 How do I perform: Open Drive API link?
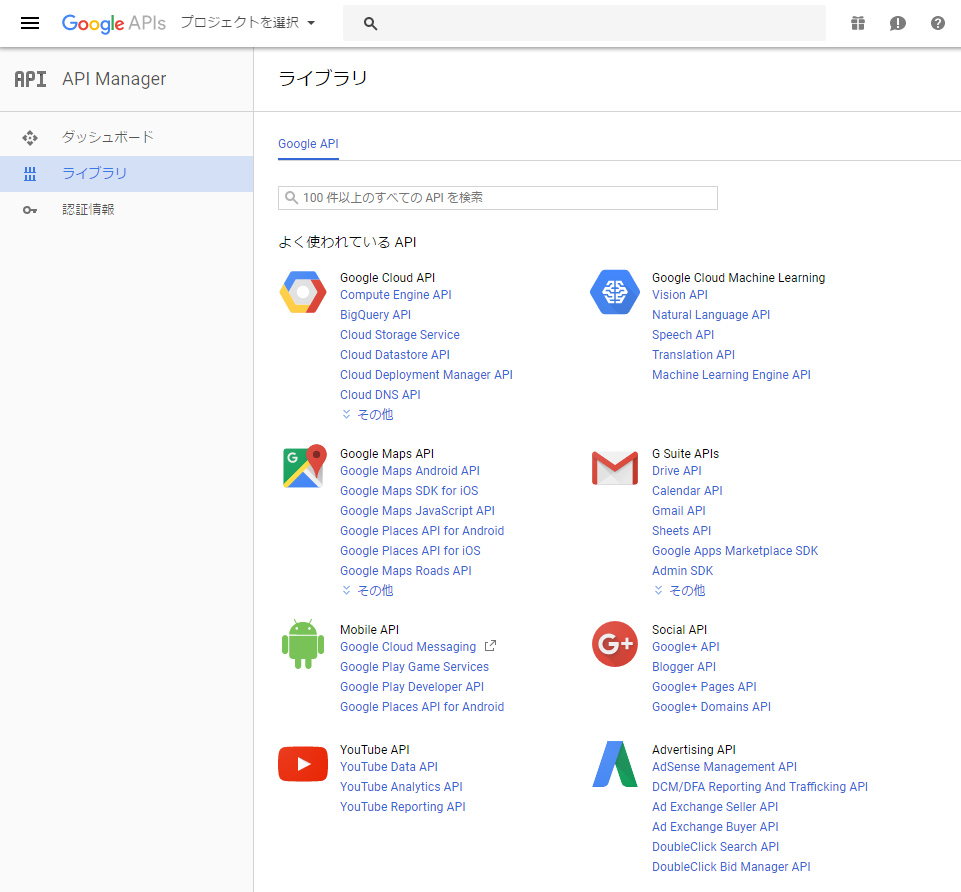click(x=677, y=471)
